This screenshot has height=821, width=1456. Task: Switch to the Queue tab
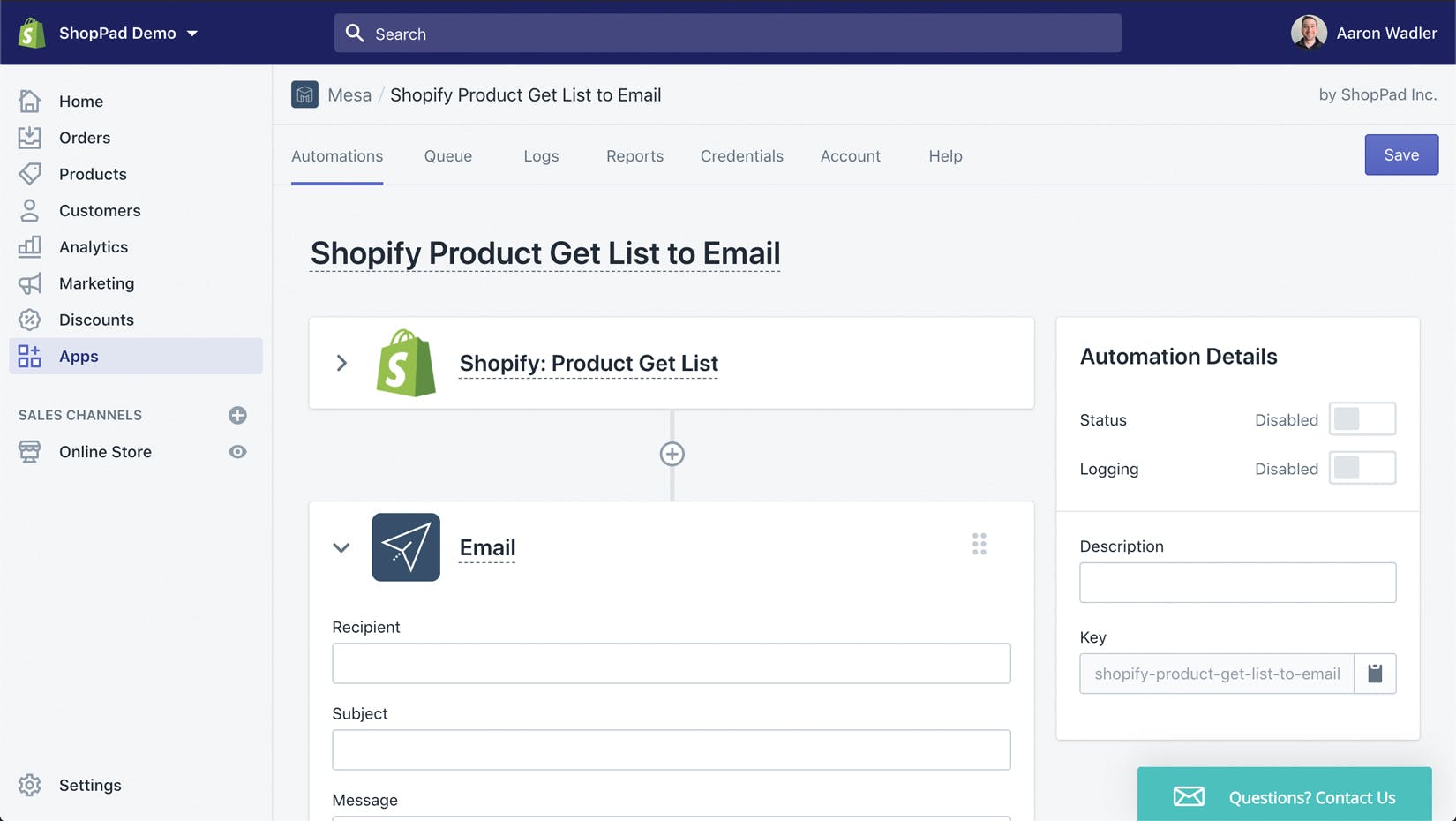tap(448, 155)
